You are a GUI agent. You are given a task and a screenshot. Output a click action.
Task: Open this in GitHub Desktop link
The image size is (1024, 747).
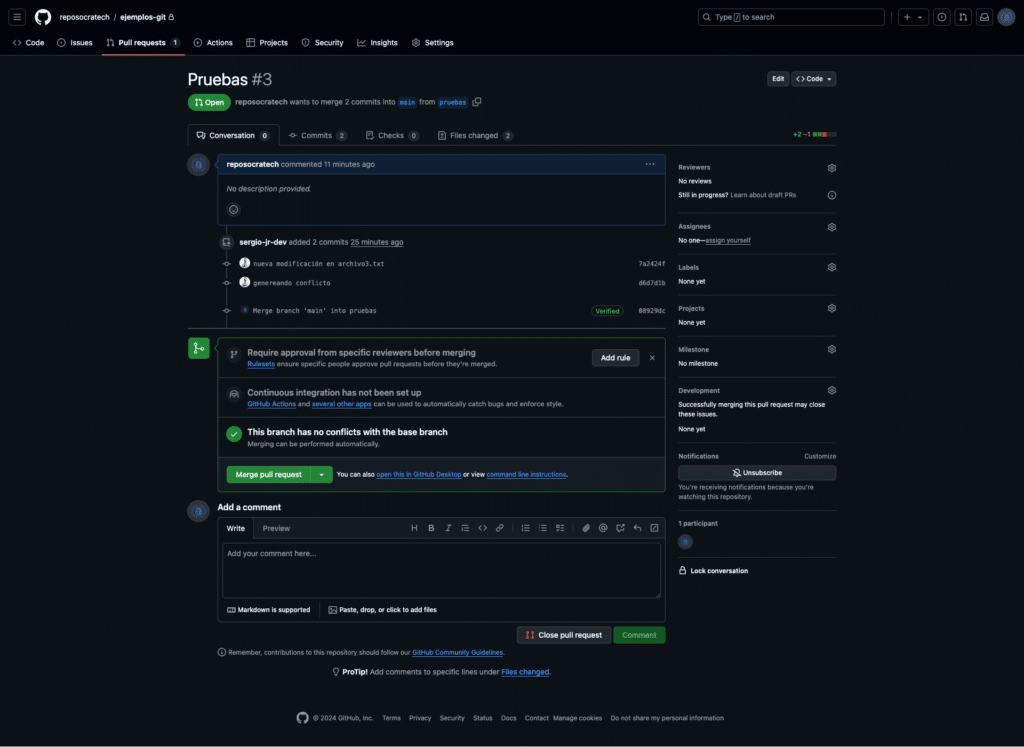pyautogui.click(x=419, y=475)
